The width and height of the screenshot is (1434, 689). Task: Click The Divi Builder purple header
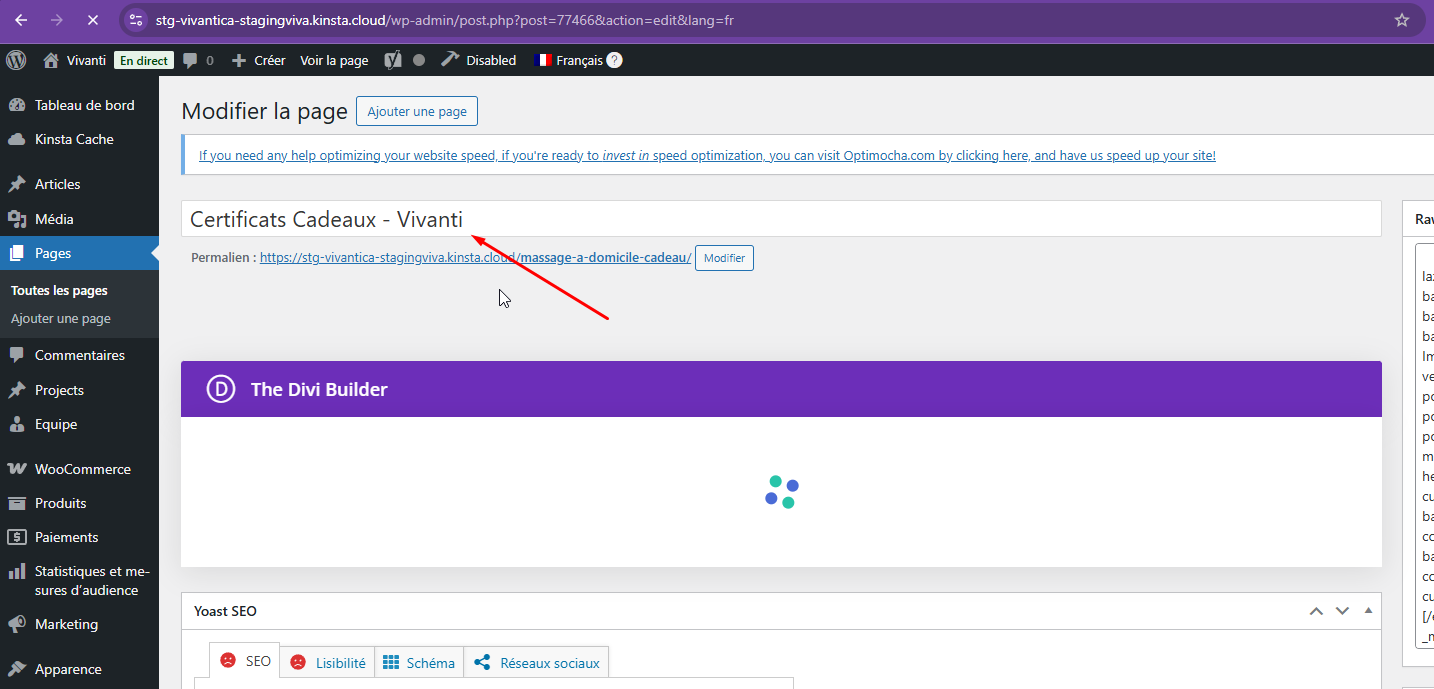(781, 389)
